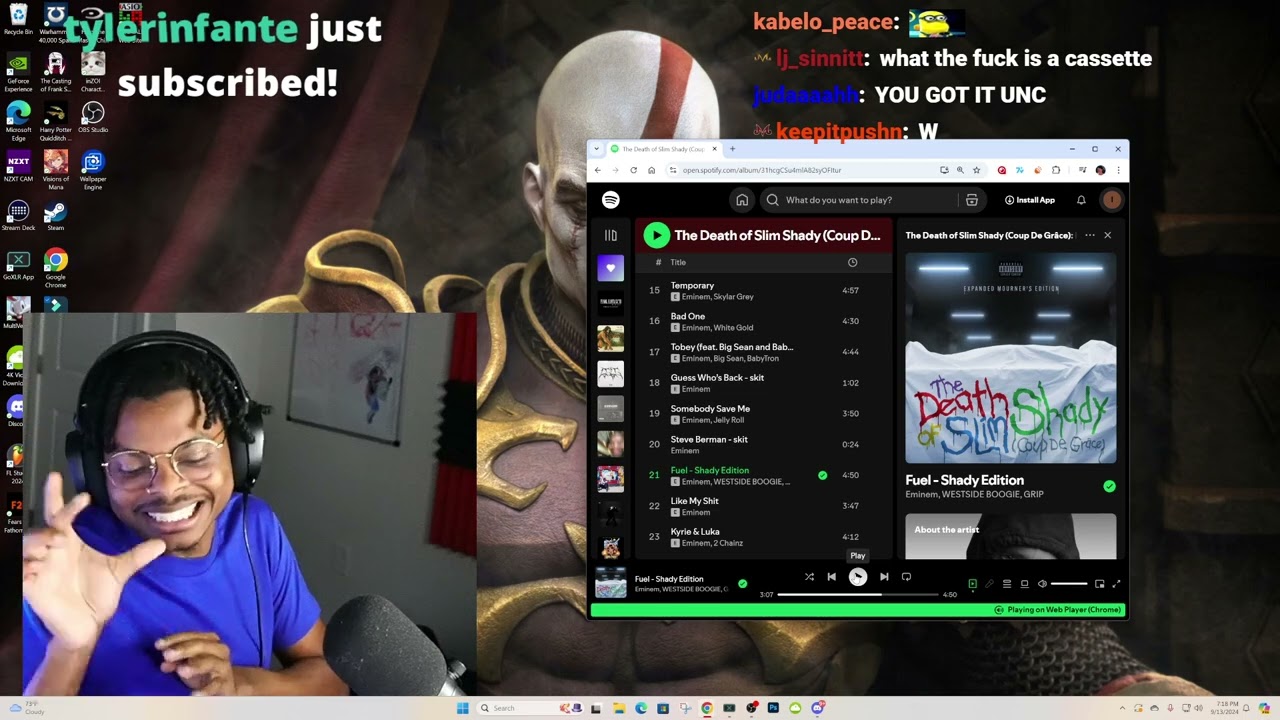Open OBS Studio desktop shortcut
Screen dimensions: 1280x720
click(x=93, y=117)
